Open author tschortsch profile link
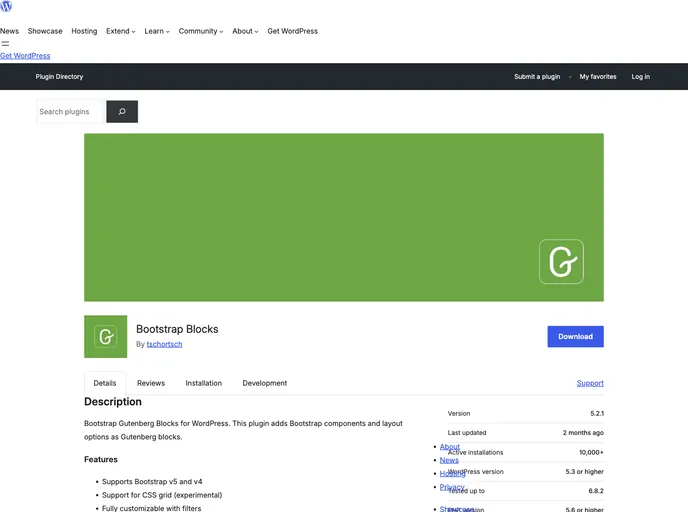 (x=164, y=344)
